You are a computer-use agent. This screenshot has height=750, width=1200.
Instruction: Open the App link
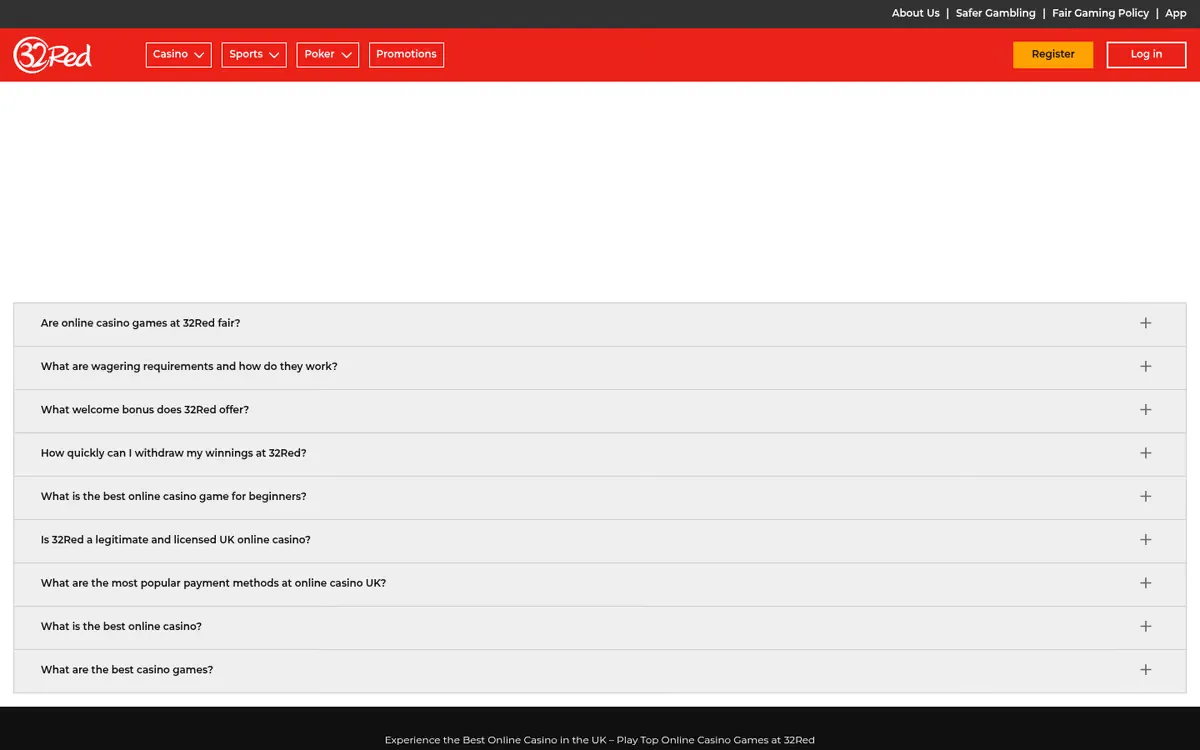tap(1176, 13)
